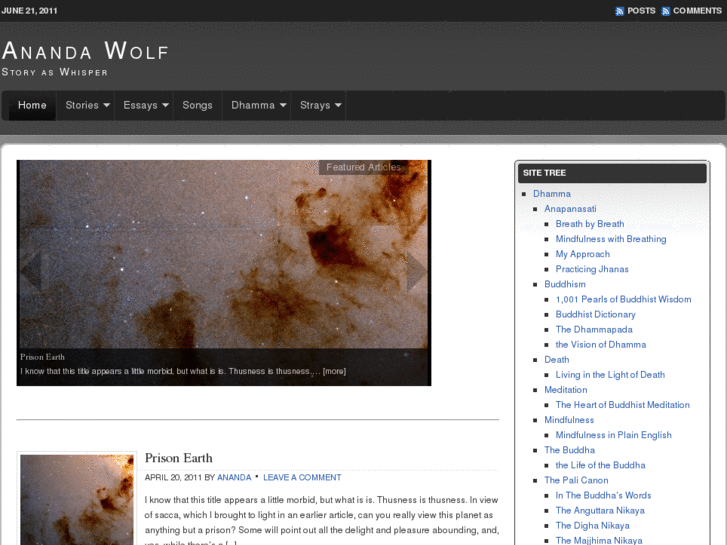Click the ANANDA author link

click(x=234, y=477)
